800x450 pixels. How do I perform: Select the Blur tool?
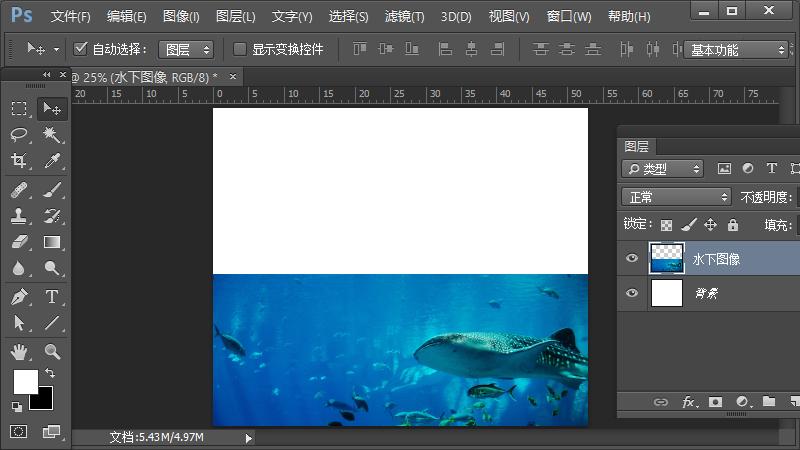[19, 268]
